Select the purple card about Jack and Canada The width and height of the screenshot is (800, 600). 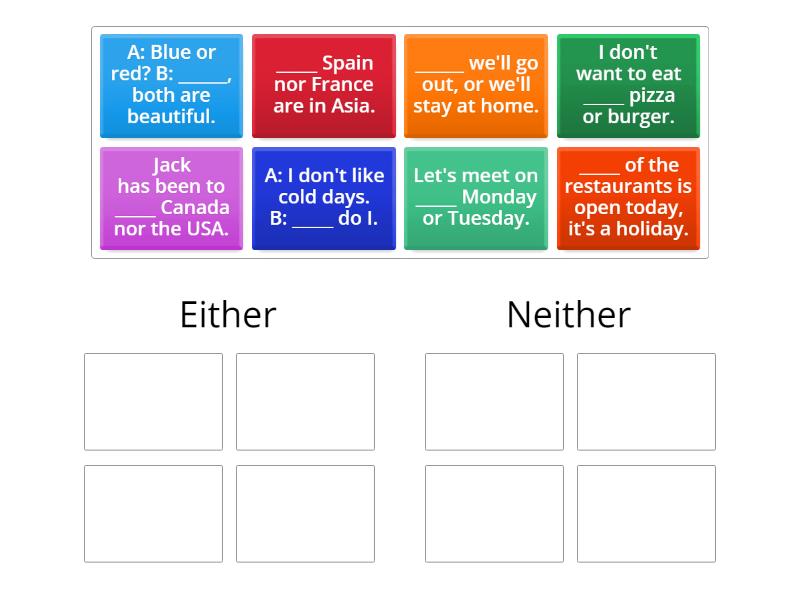[x=171, y=197]
